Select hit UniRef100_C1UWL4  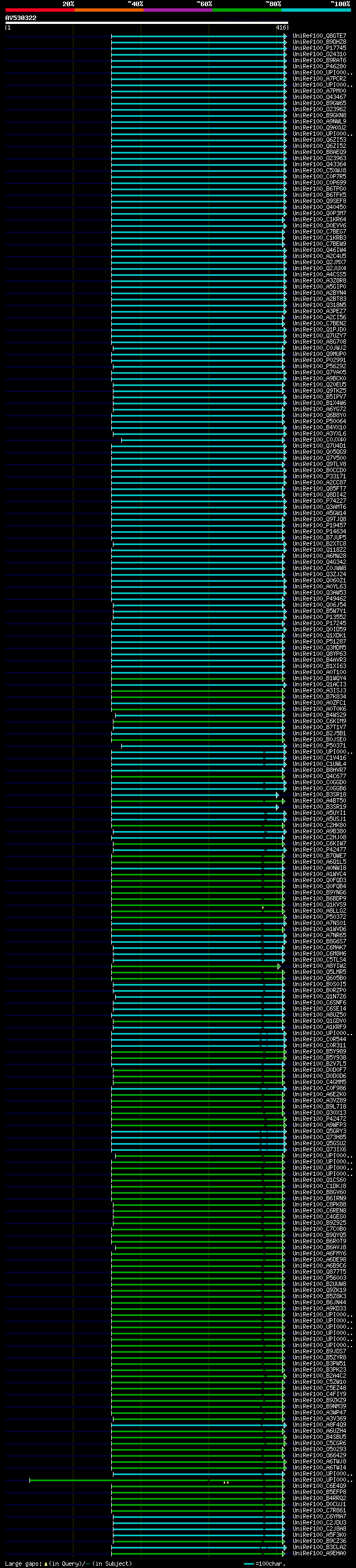tap(319, 764)
